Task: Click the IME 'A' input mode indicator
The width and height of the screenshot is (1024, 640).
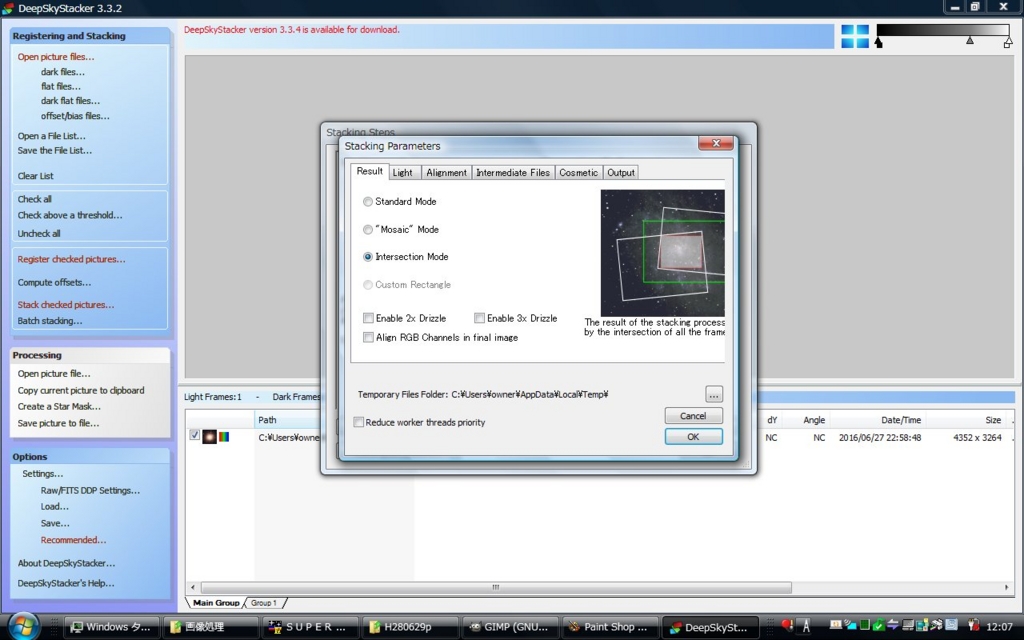Action: point(807,626)
